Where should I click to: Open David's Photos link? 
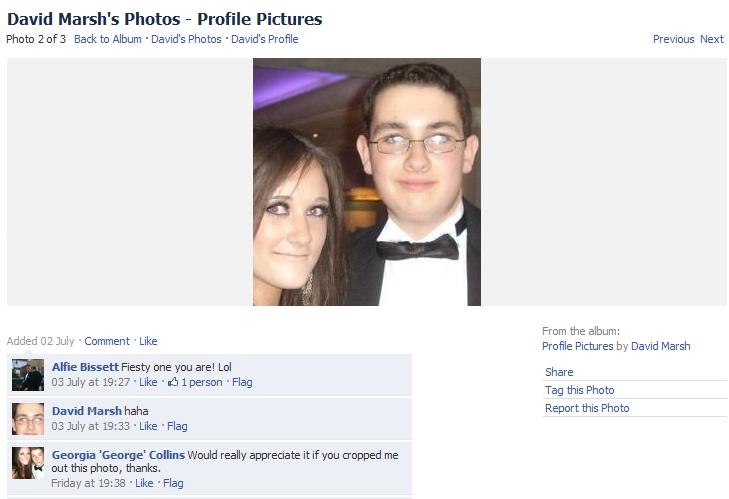coord(186,39)
